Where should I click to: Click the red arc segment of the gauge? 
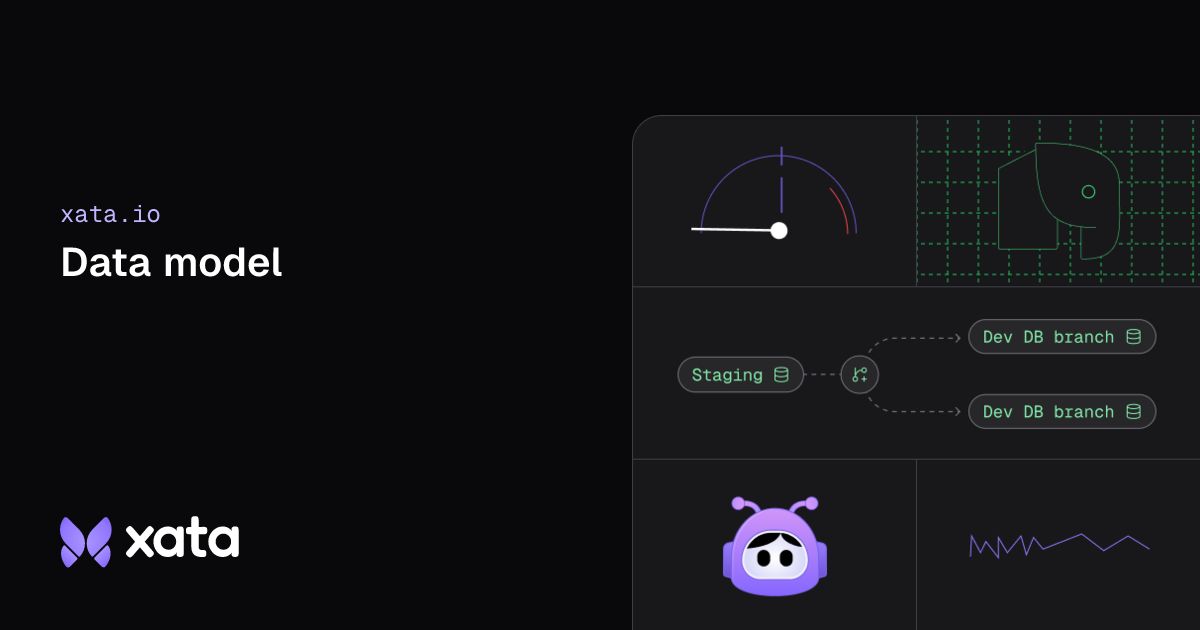[x=840, y=209]
